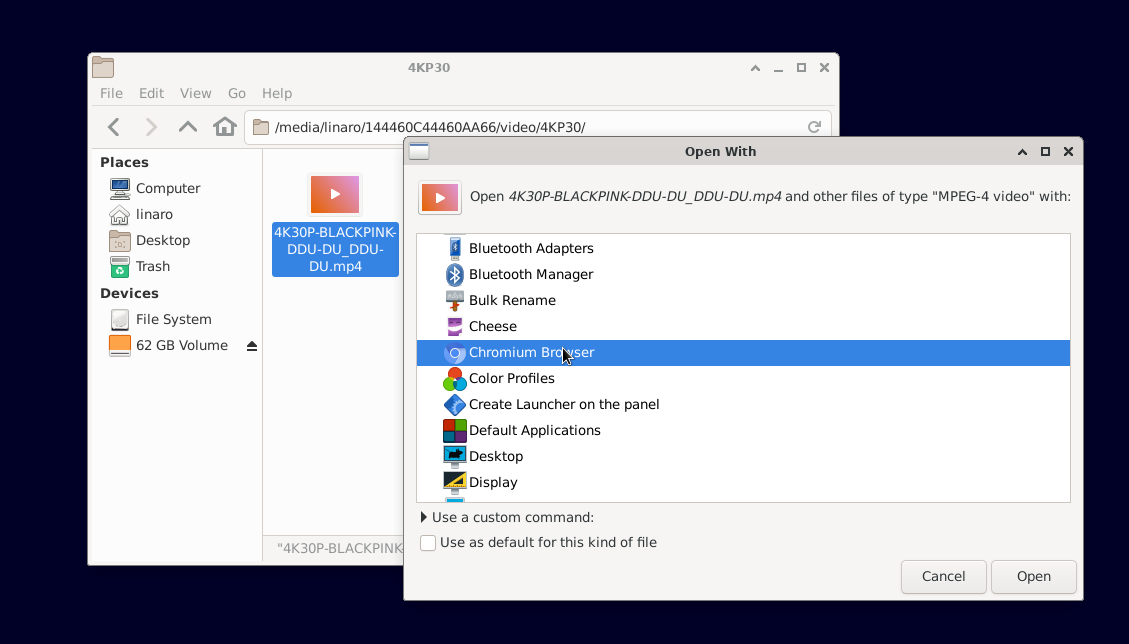Viewport: 1129px width, 644px height.
Task: Click the Open button
Action: [x=1033, y=577]
